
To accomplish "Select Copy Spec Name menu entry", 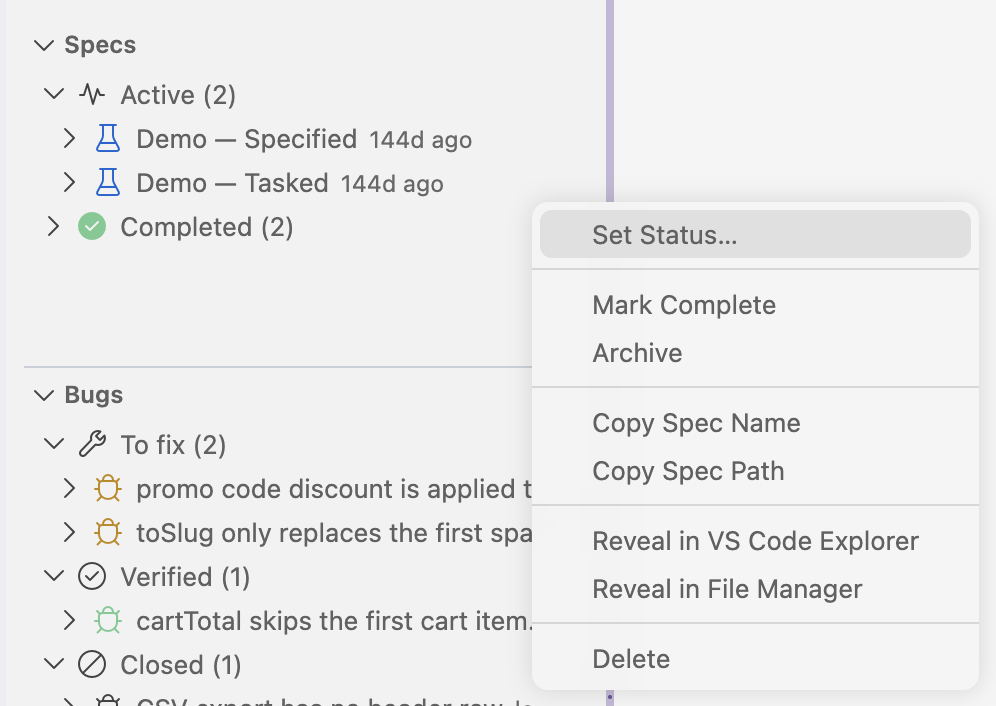I will pos(755,423).
